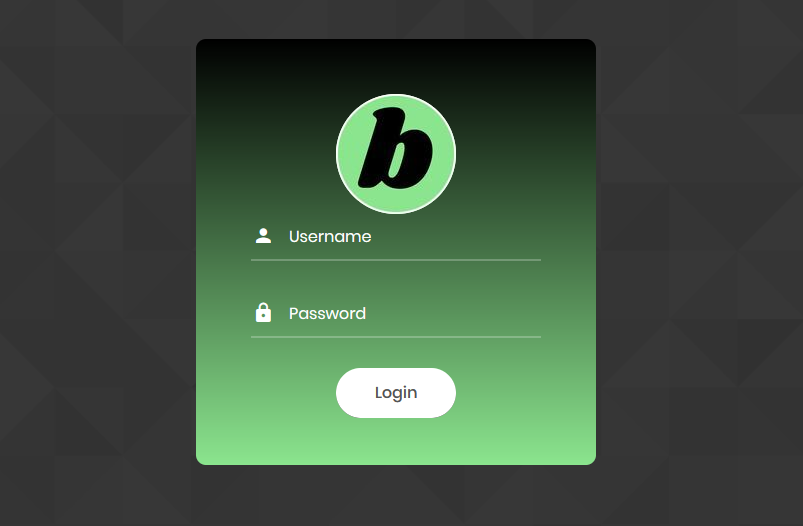803x526 pixels.
Task: Click the user silhouette icon
Action: click(263, 236)
